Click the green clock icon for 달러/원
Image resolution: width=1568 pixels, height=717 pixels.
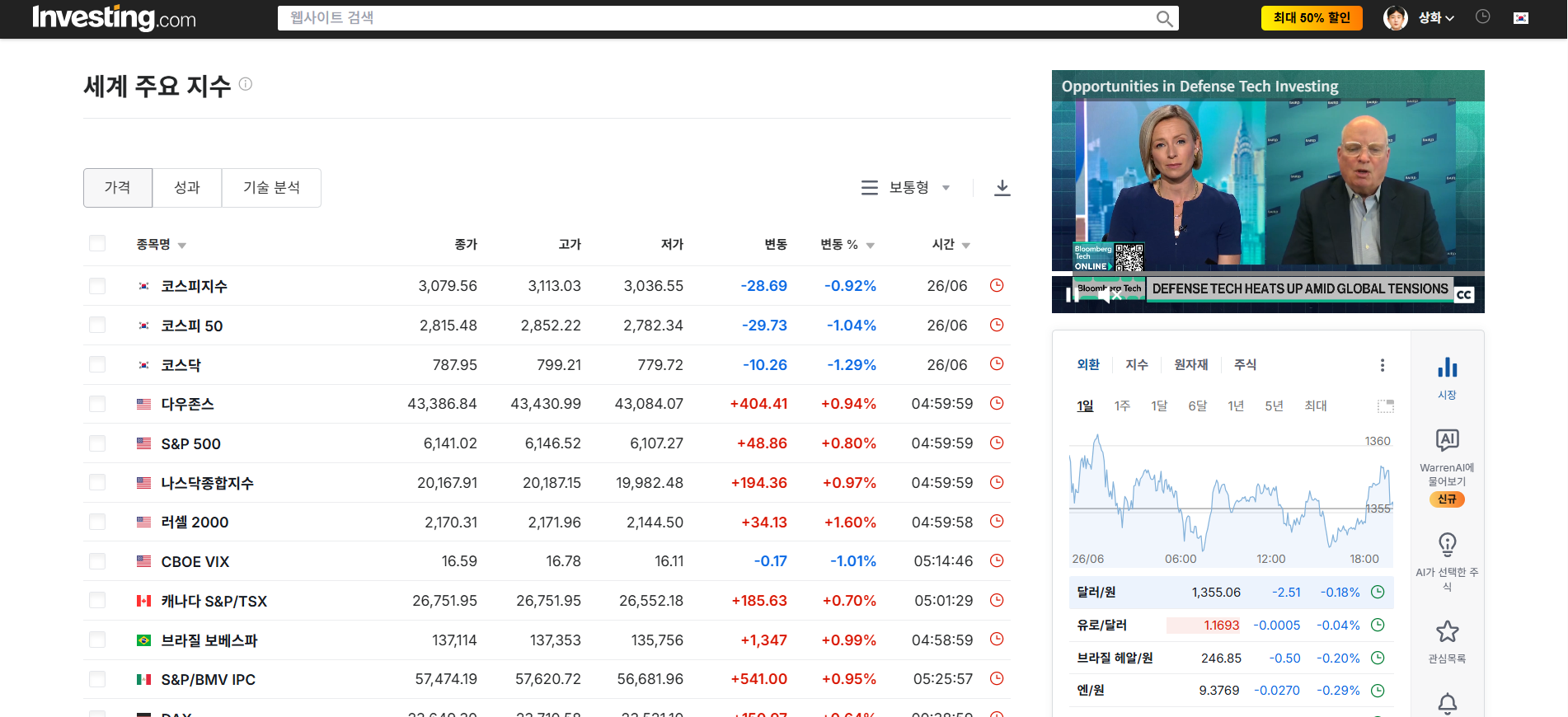pyautogui.click(x=1378, y=592)
